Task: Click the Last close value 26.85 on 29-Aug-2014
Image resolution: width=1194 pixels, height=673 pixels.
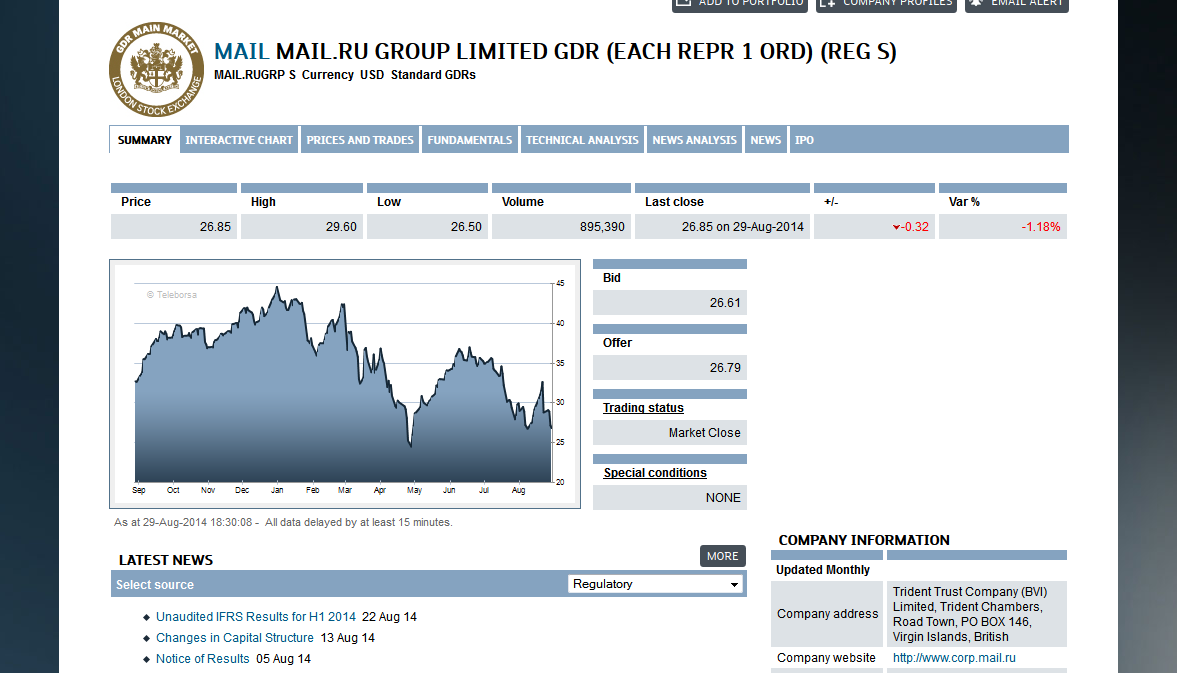Action: coord(742,227)
